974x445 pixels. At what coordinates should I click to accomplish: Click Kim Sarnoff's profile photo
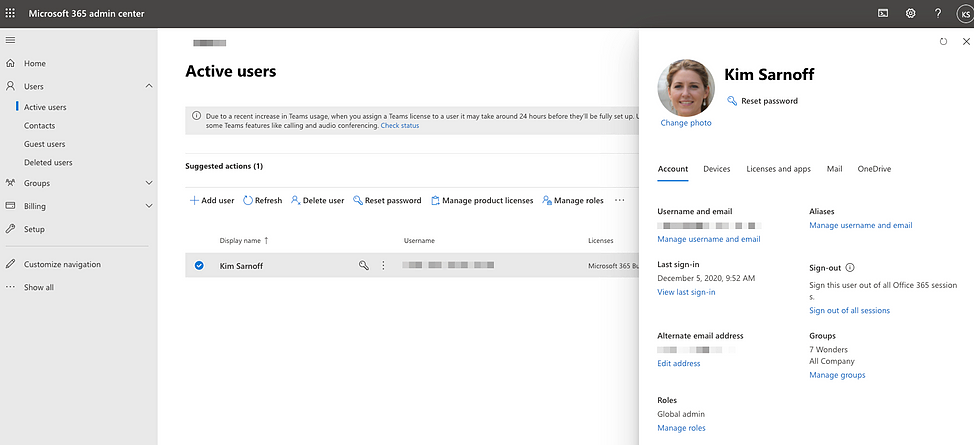(686, 88)
